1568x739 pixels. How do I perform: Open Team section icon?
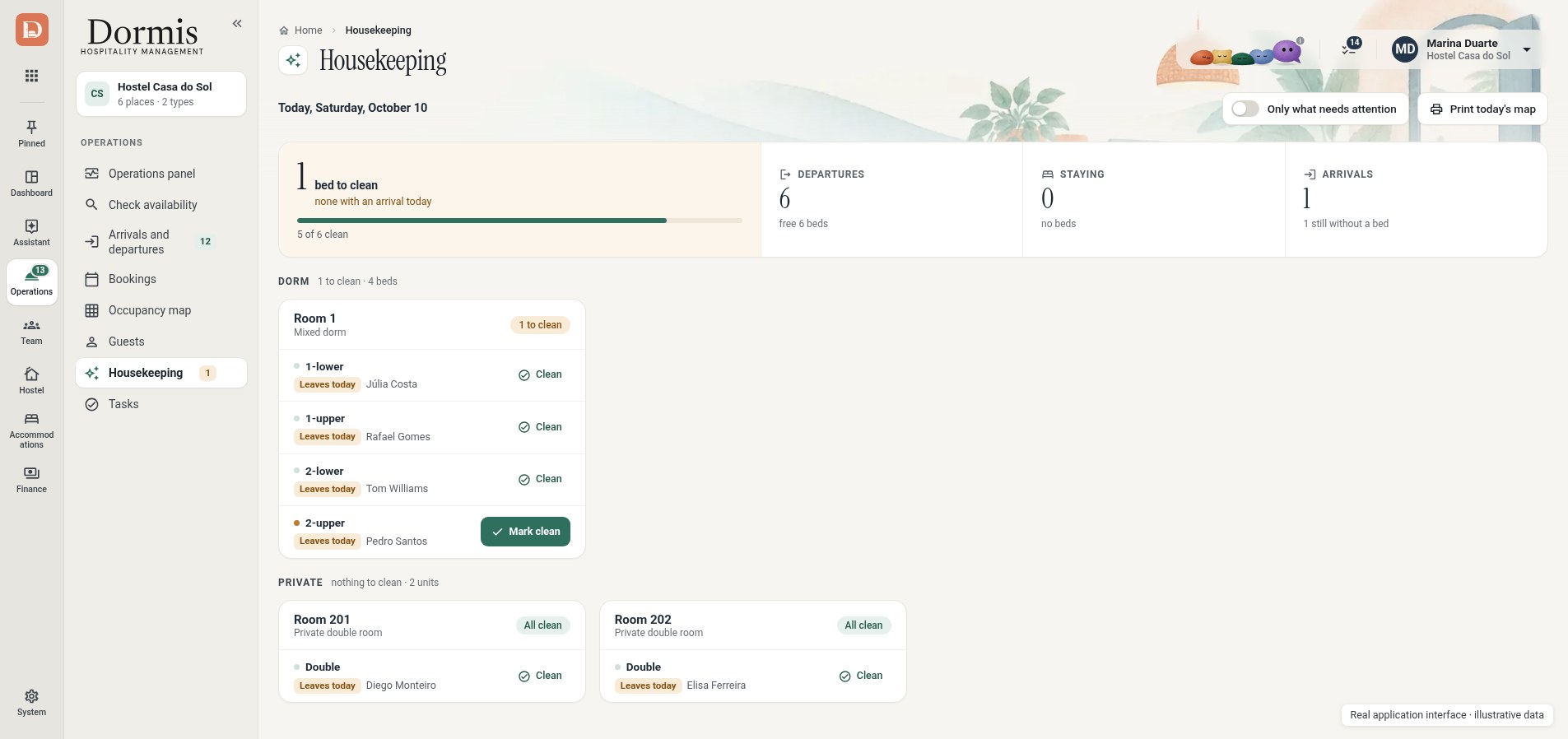pyautogui.click(x=32, y=332)
